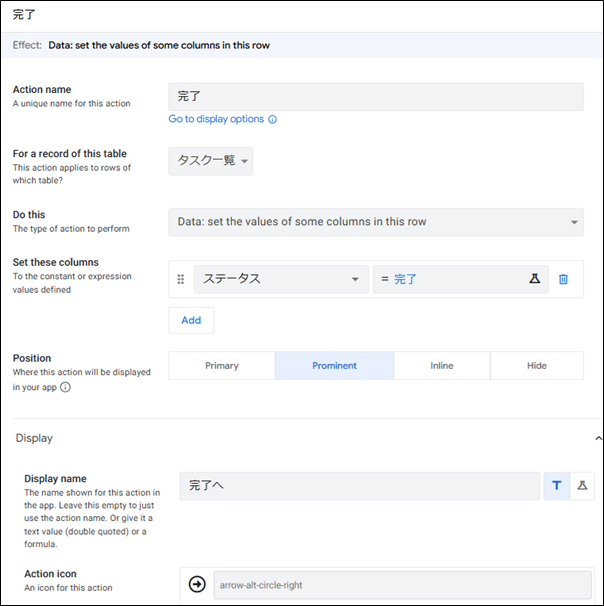Collapse the Display section chevron
Image resolution: width=604 pixels, height=606 pixels.
coord(598,438)
